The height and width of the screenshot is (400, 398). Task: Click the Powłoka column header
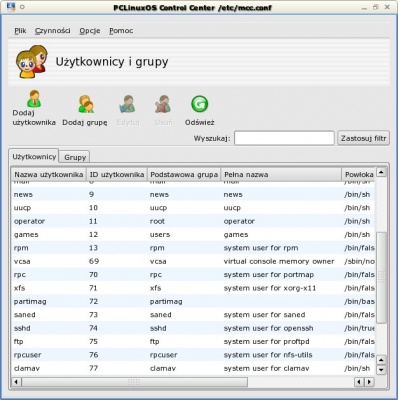tap(358, 175)
